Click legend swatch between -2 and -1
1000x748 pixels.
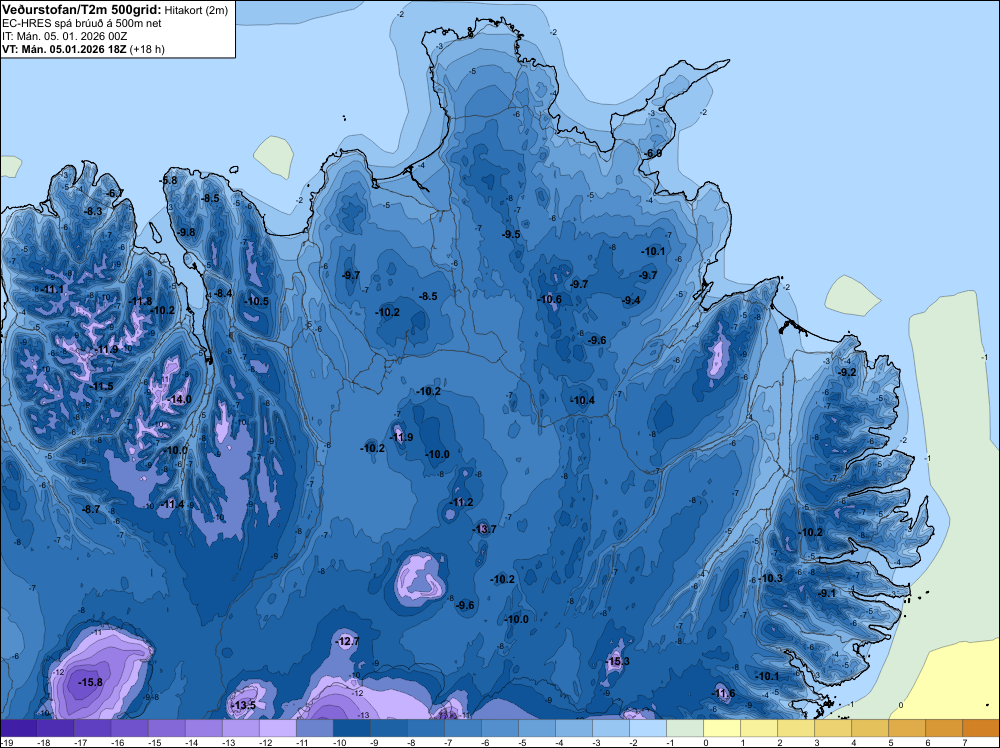point(648,728)
